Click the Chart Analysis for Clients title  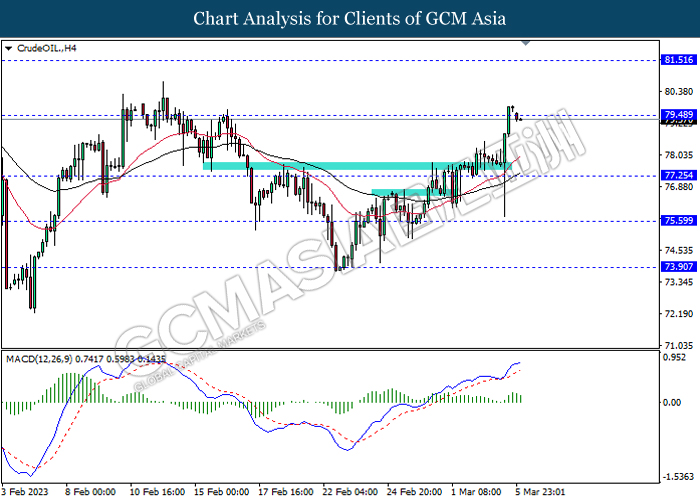coord(350,18)
